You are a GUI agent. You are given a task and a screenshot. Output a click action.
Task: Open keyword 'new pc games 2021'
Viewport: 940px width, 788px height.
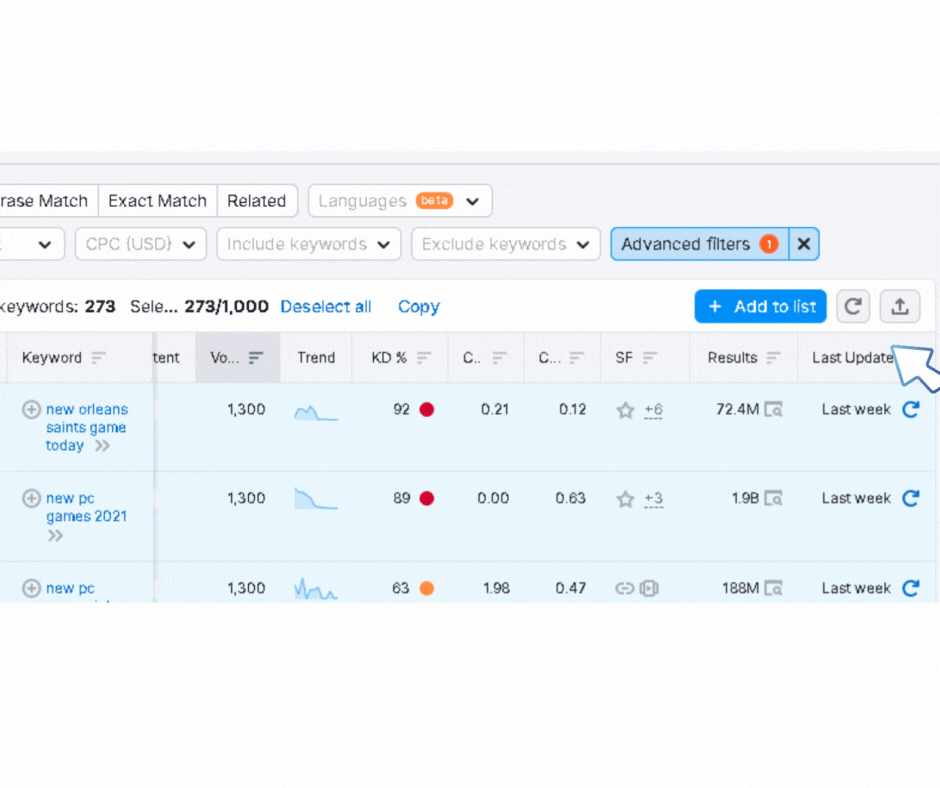tap(86, 507)
